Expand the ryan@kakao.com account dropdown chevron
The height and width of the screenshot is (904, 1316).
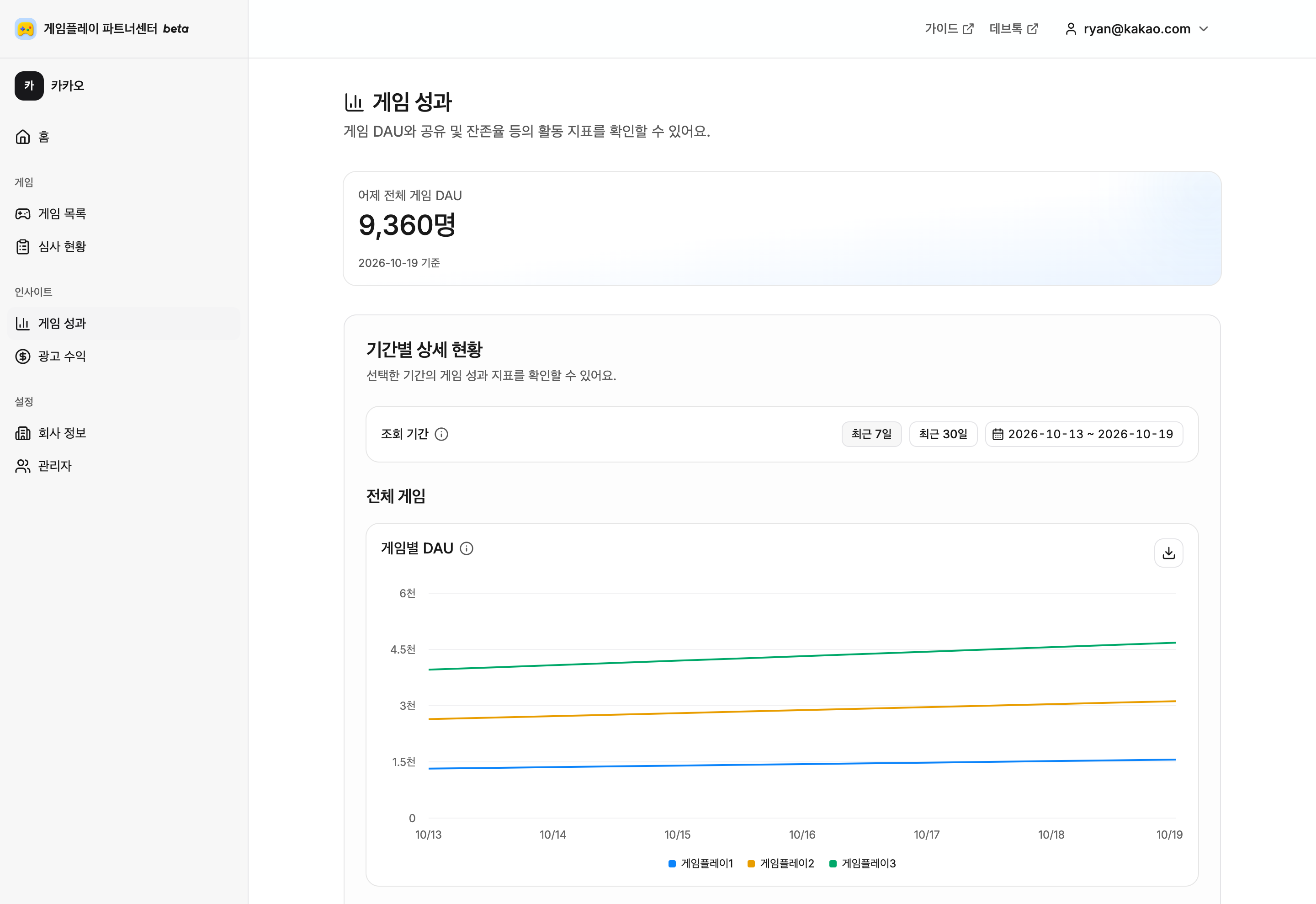1204,29
